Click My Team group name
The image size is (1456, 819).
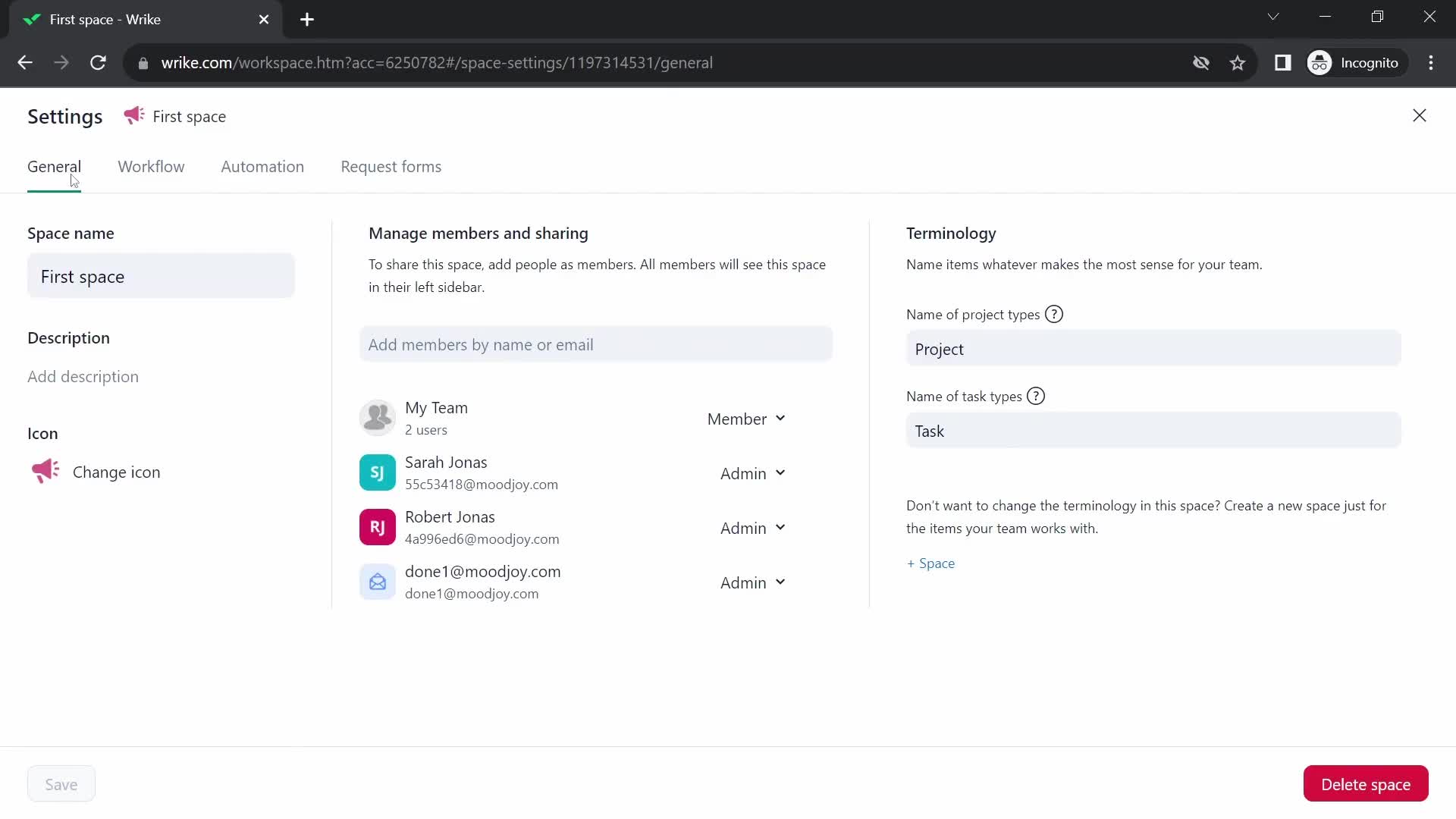436,407
